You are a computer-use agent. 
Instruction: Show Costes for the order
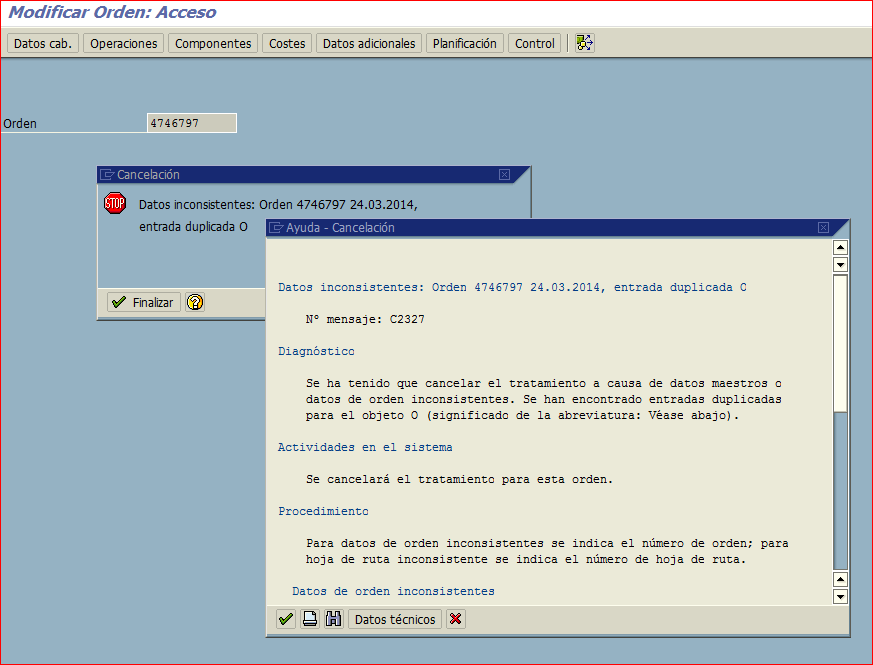287,43
